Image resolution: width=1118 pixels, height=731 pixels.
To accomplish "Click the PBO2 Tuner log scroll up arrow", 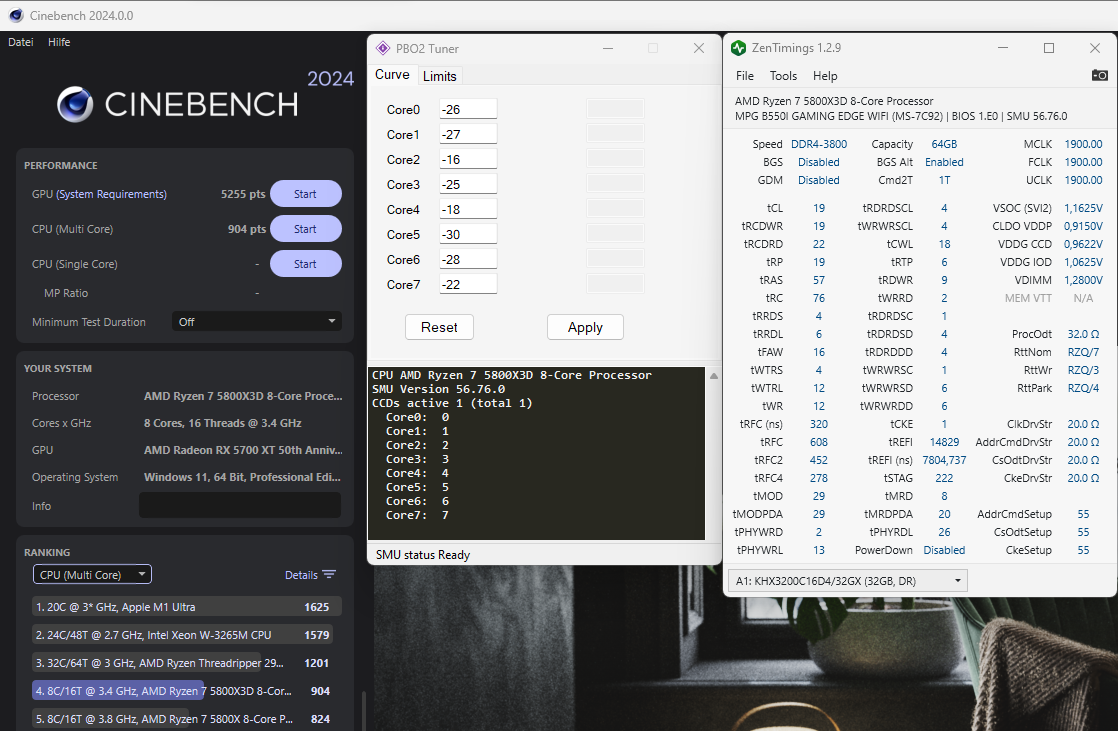I will 714,375.
